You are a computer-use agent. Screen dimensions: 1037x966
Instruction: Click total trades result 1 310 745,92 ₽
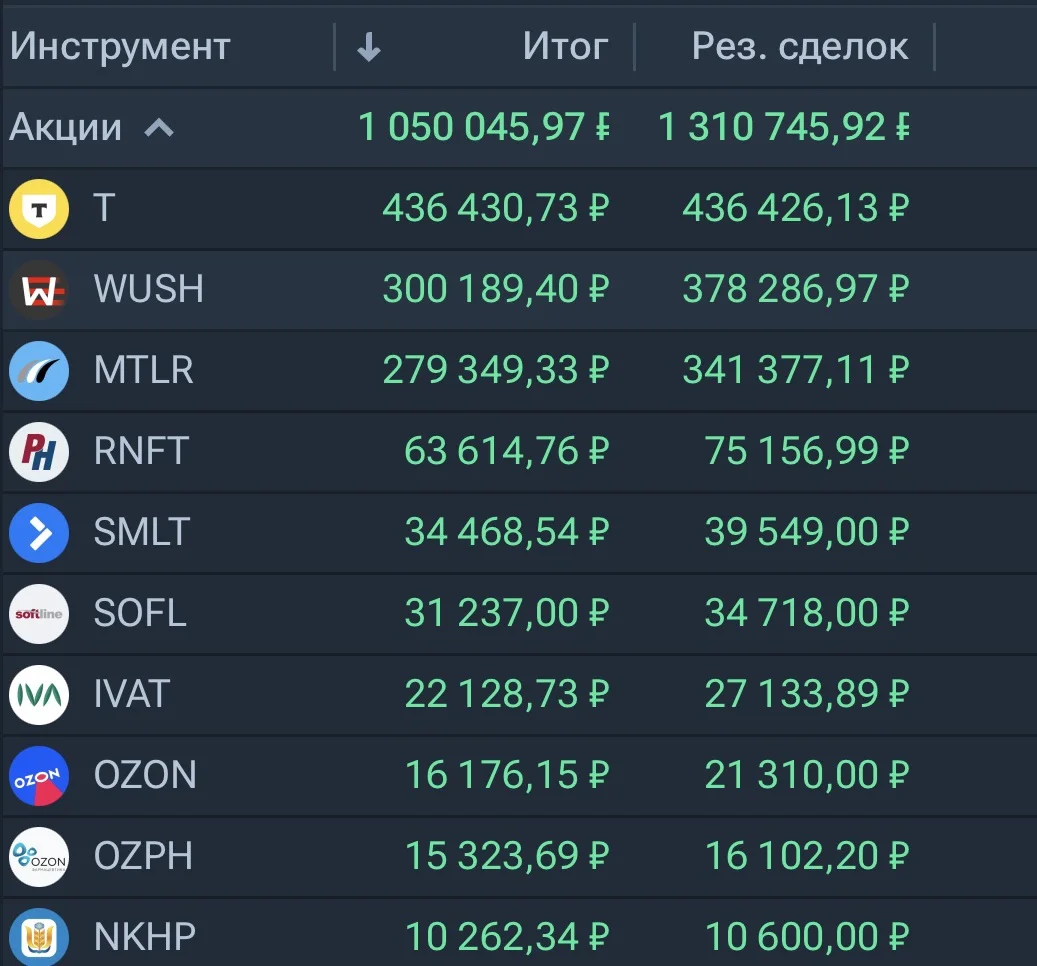(784, 127)
